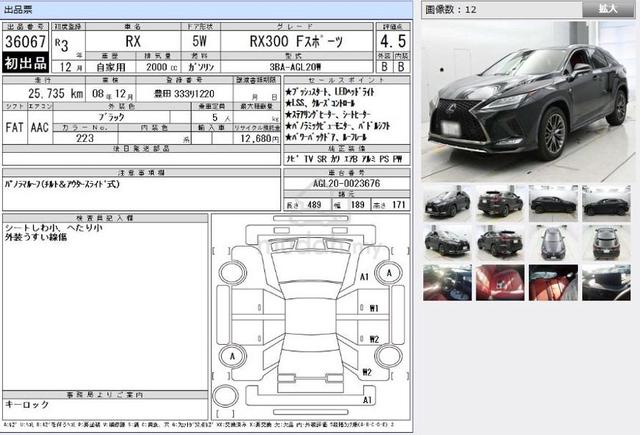The height and width of the screenshot is (435, 640).
Task: Open the red front seats thumbnail
Action: (x=500, y=282)
